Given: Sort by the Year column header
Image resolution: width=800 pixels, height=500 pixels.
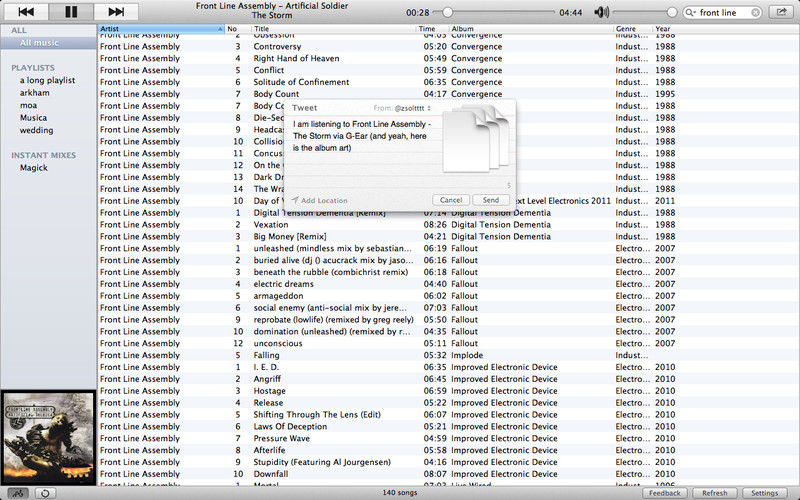Looking at the screenshot, I should [663, 29].
